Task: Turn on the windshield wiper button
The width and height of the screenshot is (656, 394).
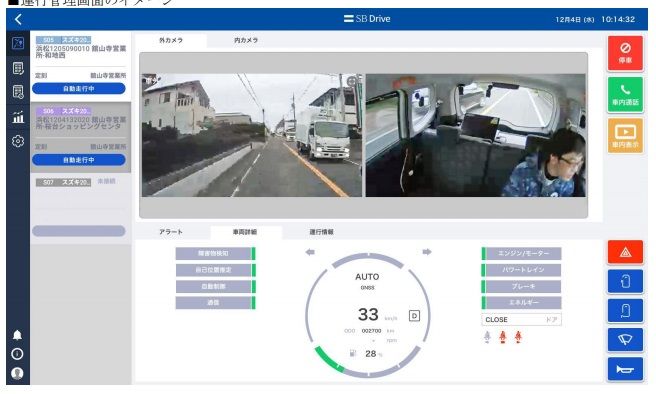Action: pyautogui.click(x=625, y=340)
